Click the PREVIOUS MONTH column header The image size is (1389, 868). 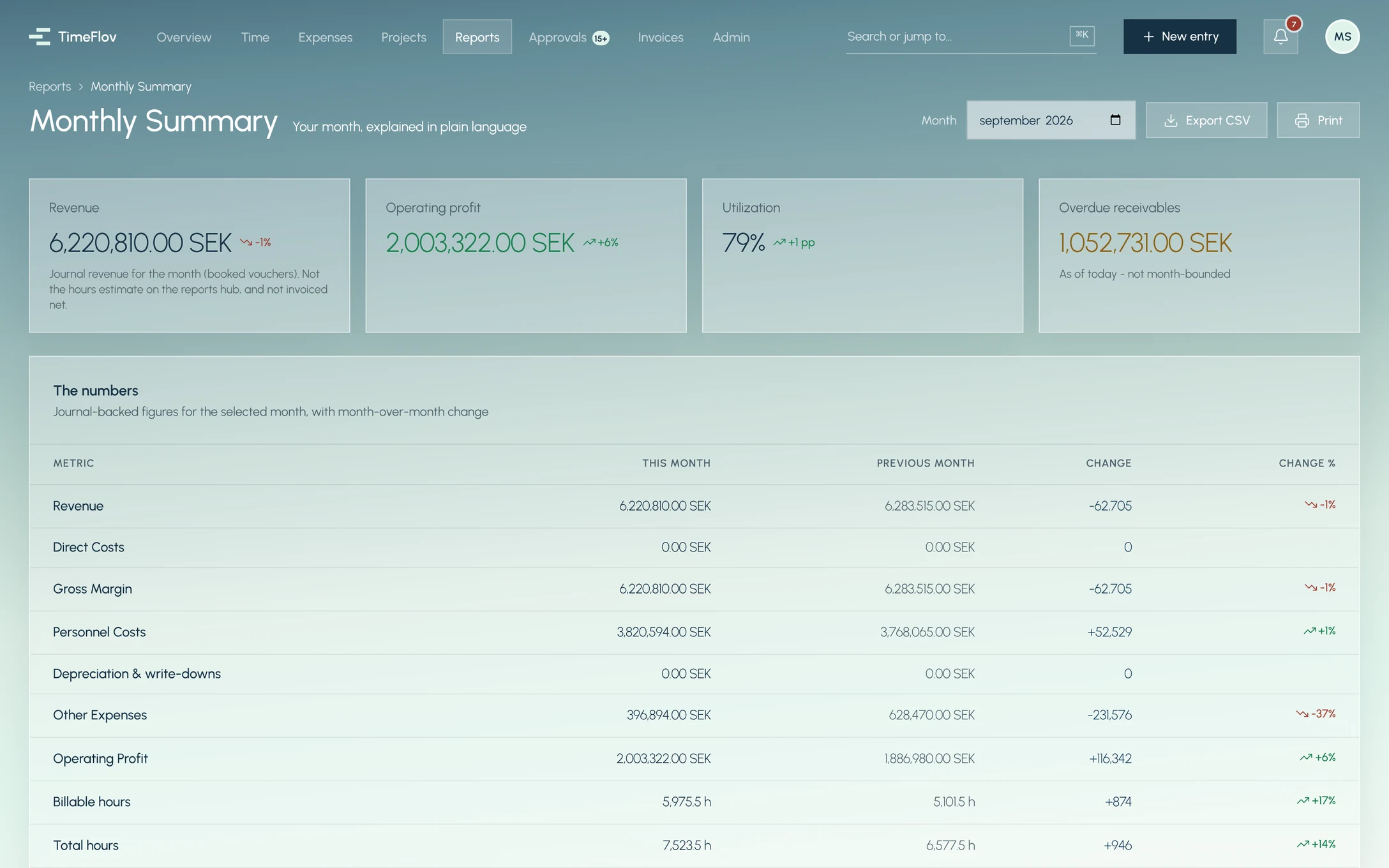(x=926, y=463)
